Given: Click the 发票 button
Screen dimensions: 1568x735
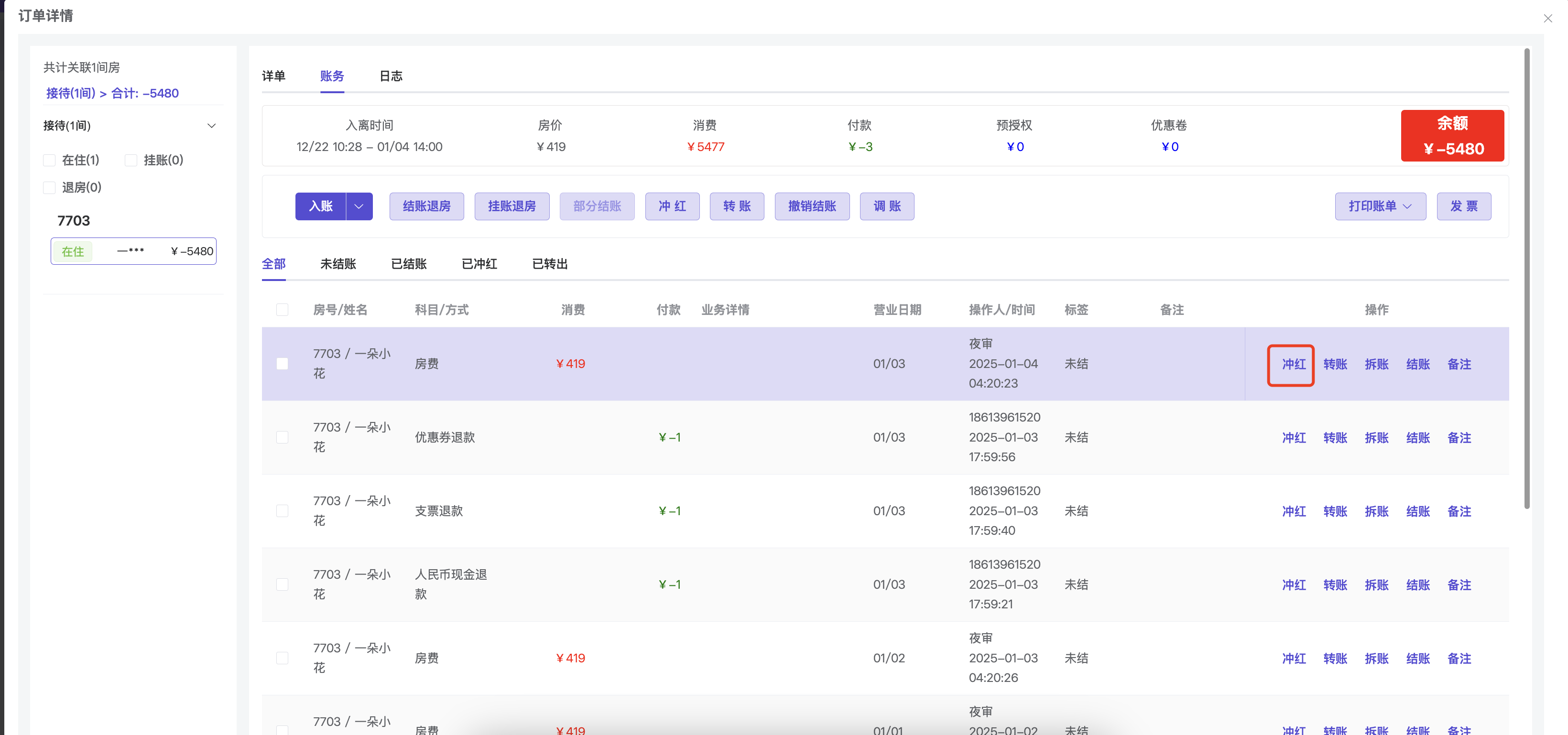Looking at the screenshot, I should (1464, 206).
